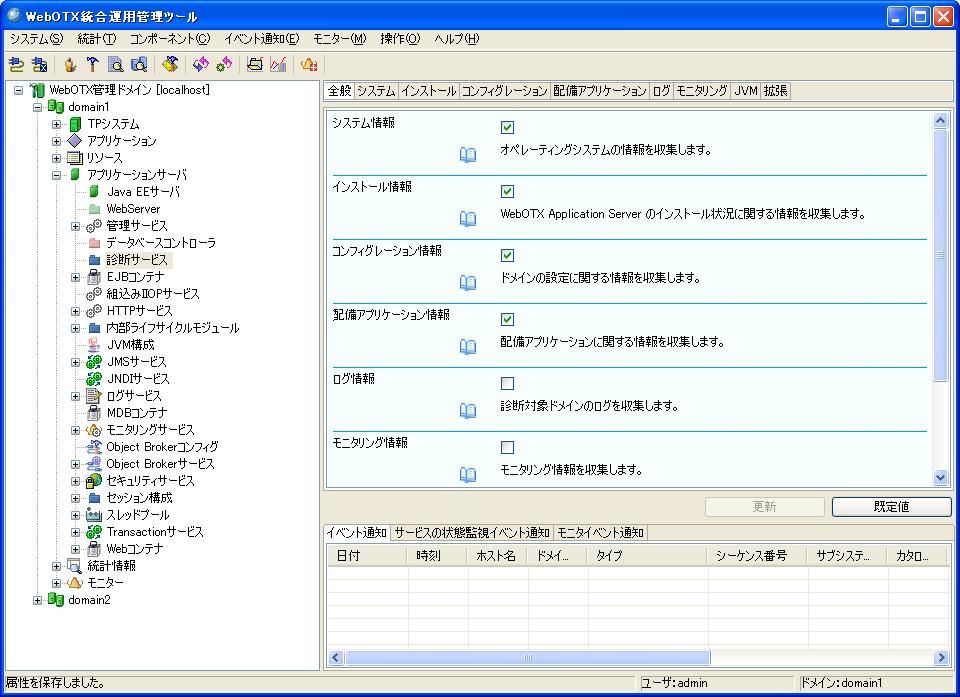The image size is (960, 697).
Task: Click the 既定値 button
Action: click(x=891, y=507)
